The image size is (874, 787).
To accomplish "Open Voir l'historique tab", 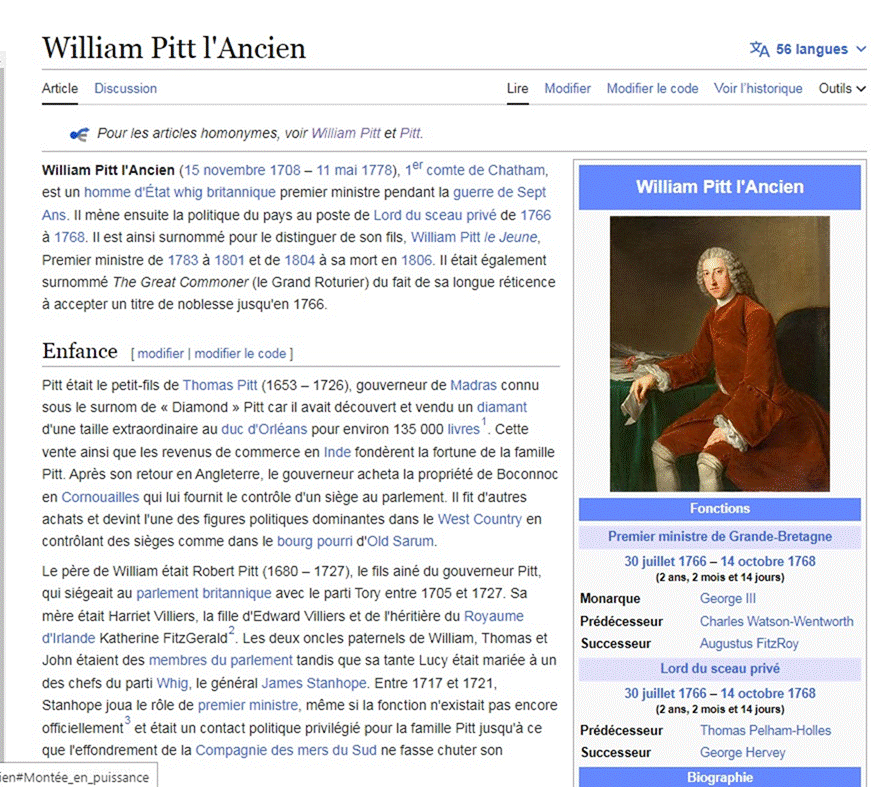I will (758, 89).
